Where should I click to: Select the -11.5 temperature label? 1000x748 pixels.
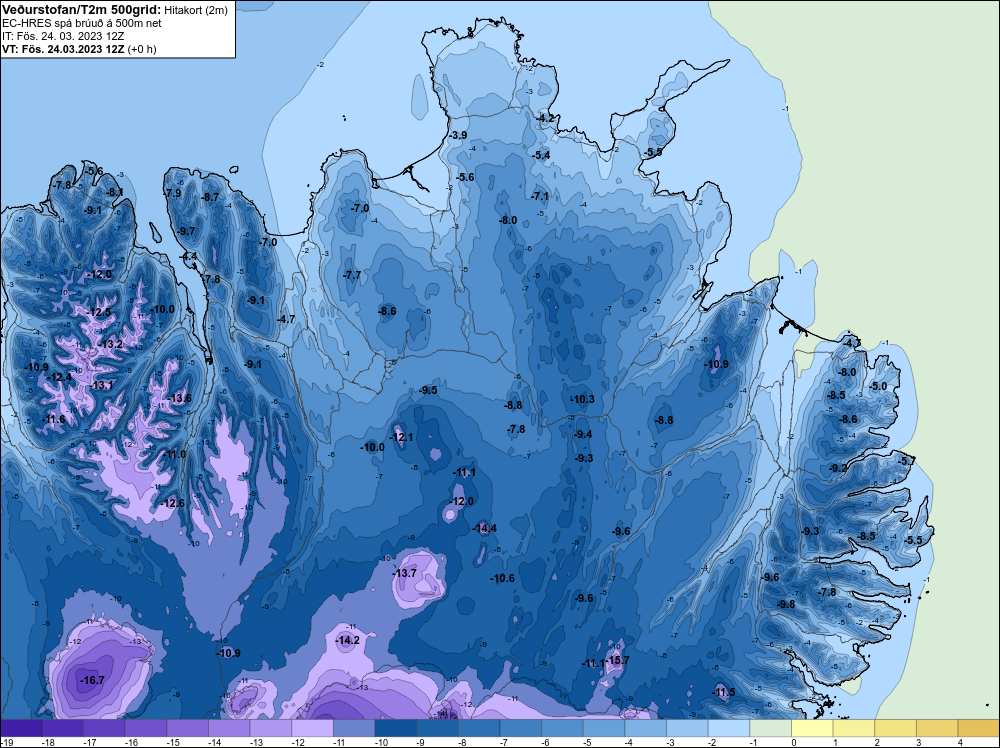click(723, 693)
